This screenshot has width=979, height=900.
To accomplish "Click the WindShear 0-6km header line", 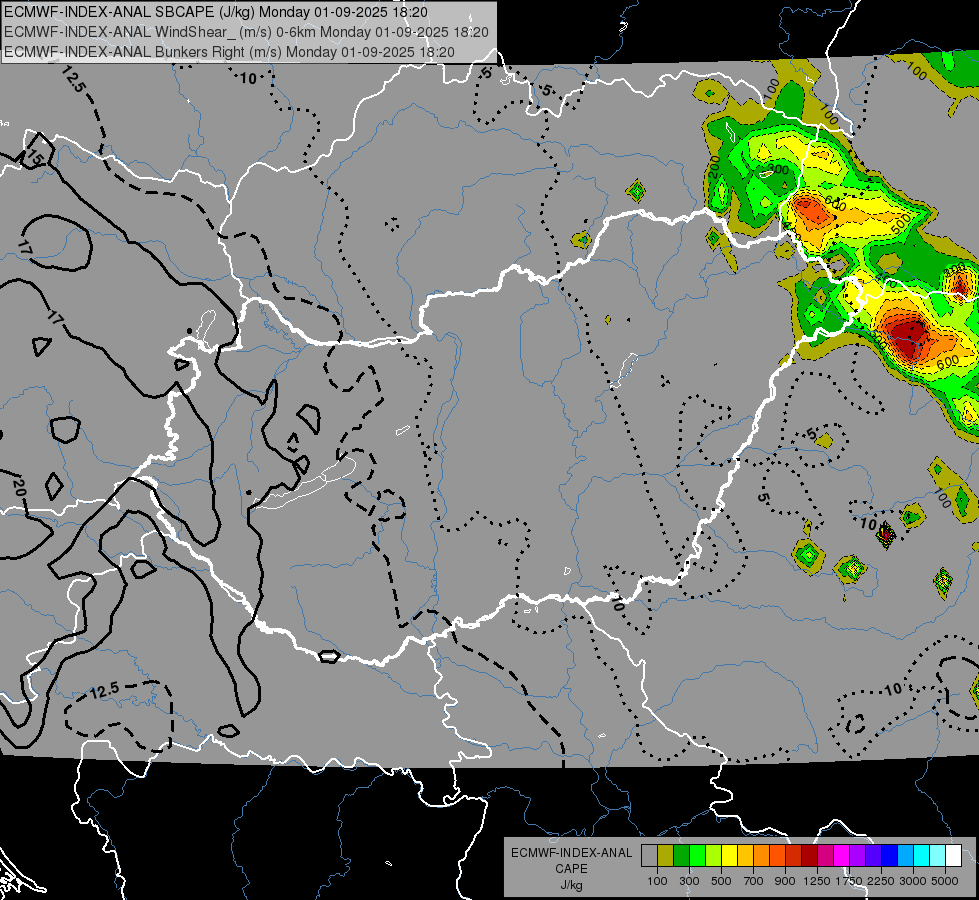I will pyautogui.click(x=247, y=32).
